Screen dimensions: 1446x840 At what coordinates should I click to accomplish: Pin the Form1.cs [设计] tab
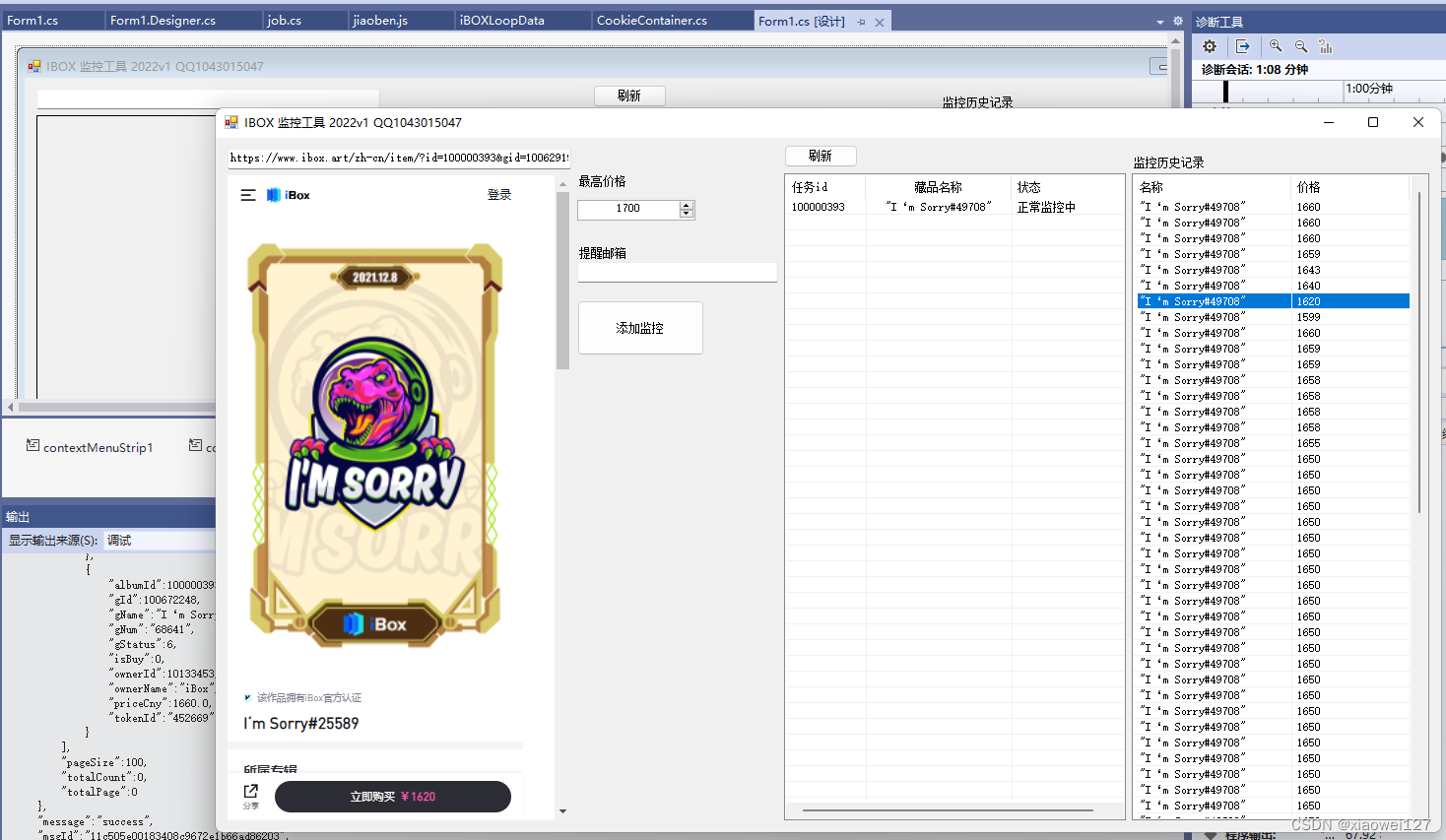tap(862, 22)
